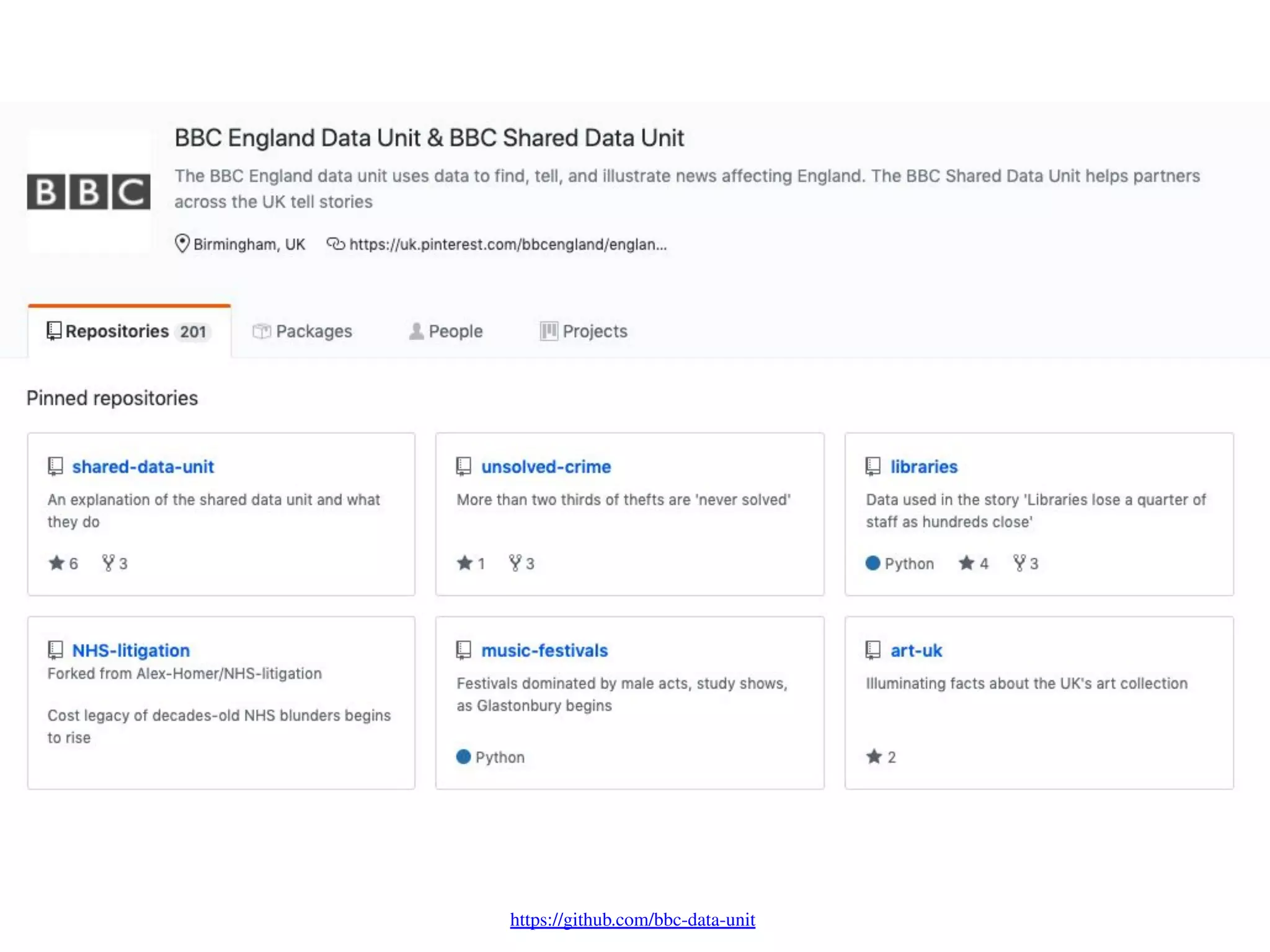This screenshot has width=1270, height=952.
Task: Click repo icon beside shared-data-unit
Action: (55, 466)
